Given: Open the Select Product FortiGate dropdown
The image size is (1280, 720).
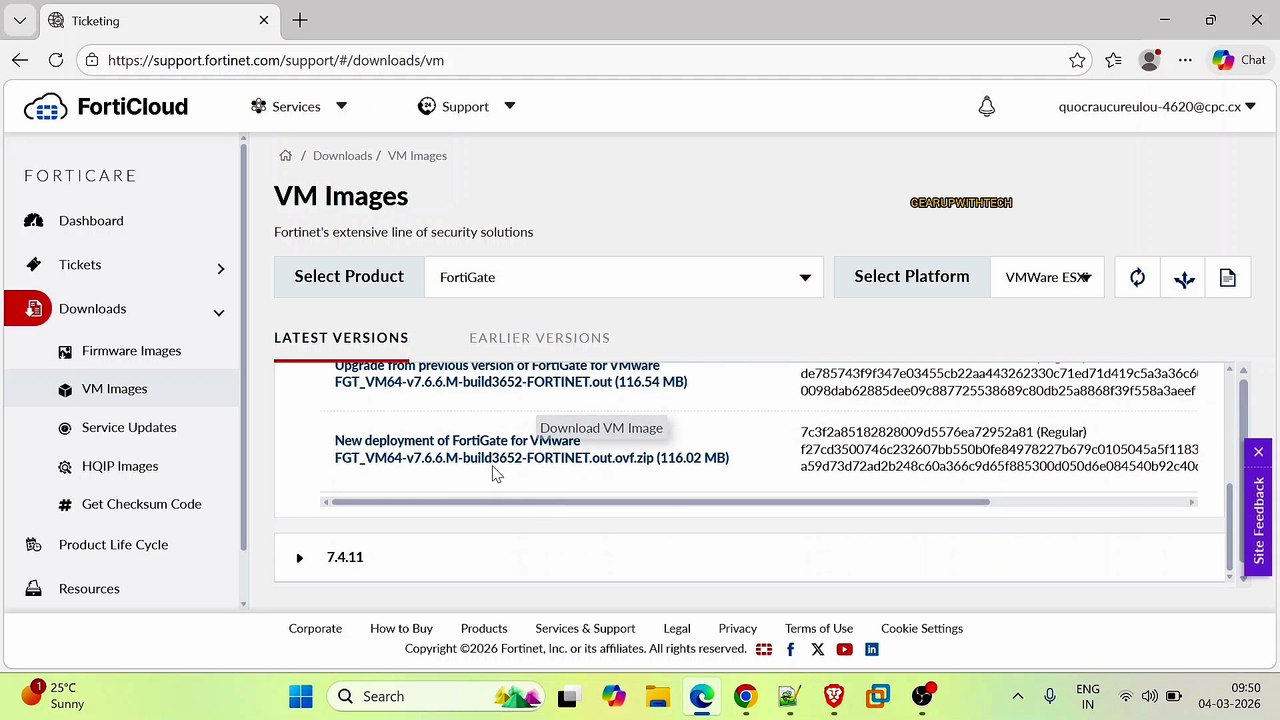Looking at the screenshot, I should coord(623,277).
